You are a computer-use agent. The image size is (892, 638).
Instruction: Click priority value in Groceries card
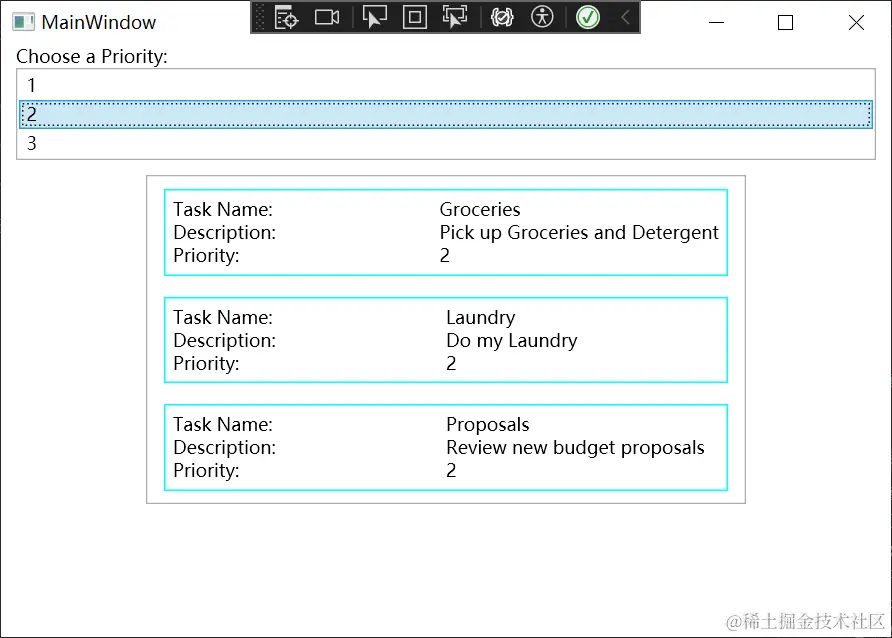click(445, 256)
